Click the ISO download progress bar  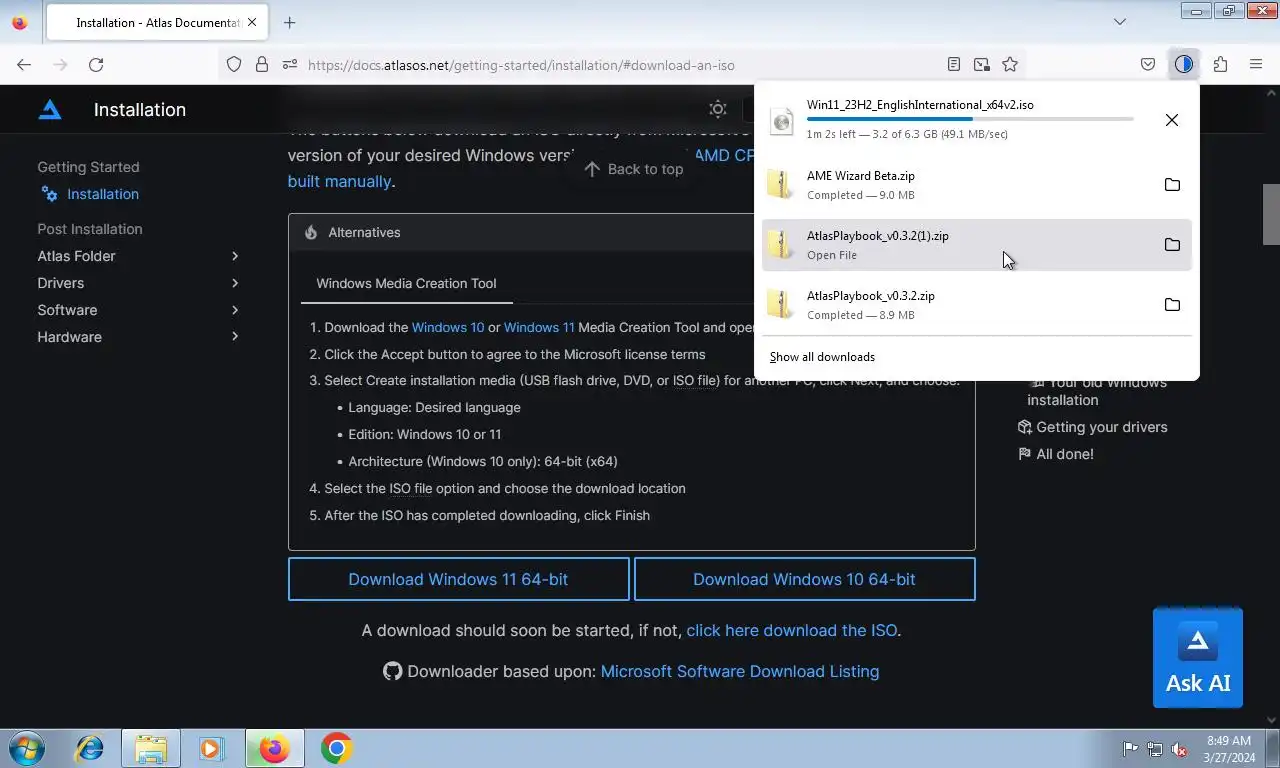[970, 119]
